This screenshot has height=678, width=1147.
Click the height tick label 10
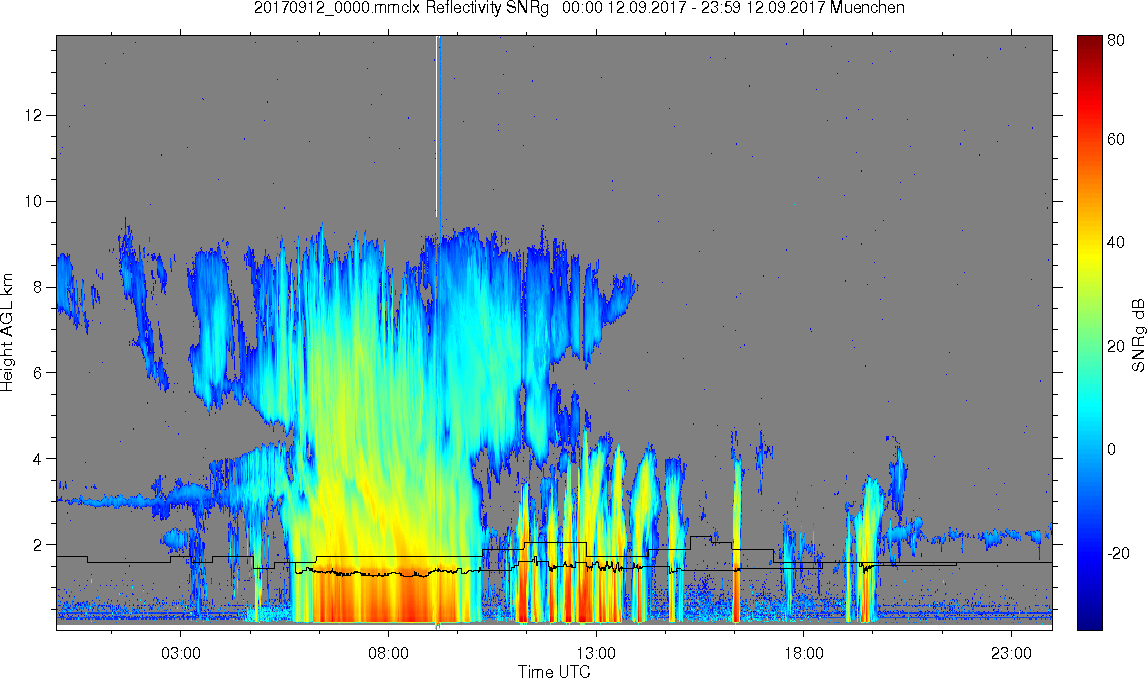[x=35, y=201]
